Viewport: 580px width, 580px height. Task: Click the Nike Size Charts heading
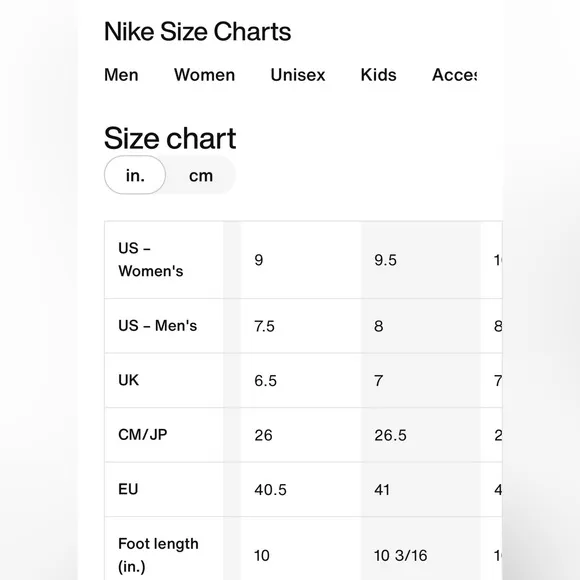(x=198, y=31)
